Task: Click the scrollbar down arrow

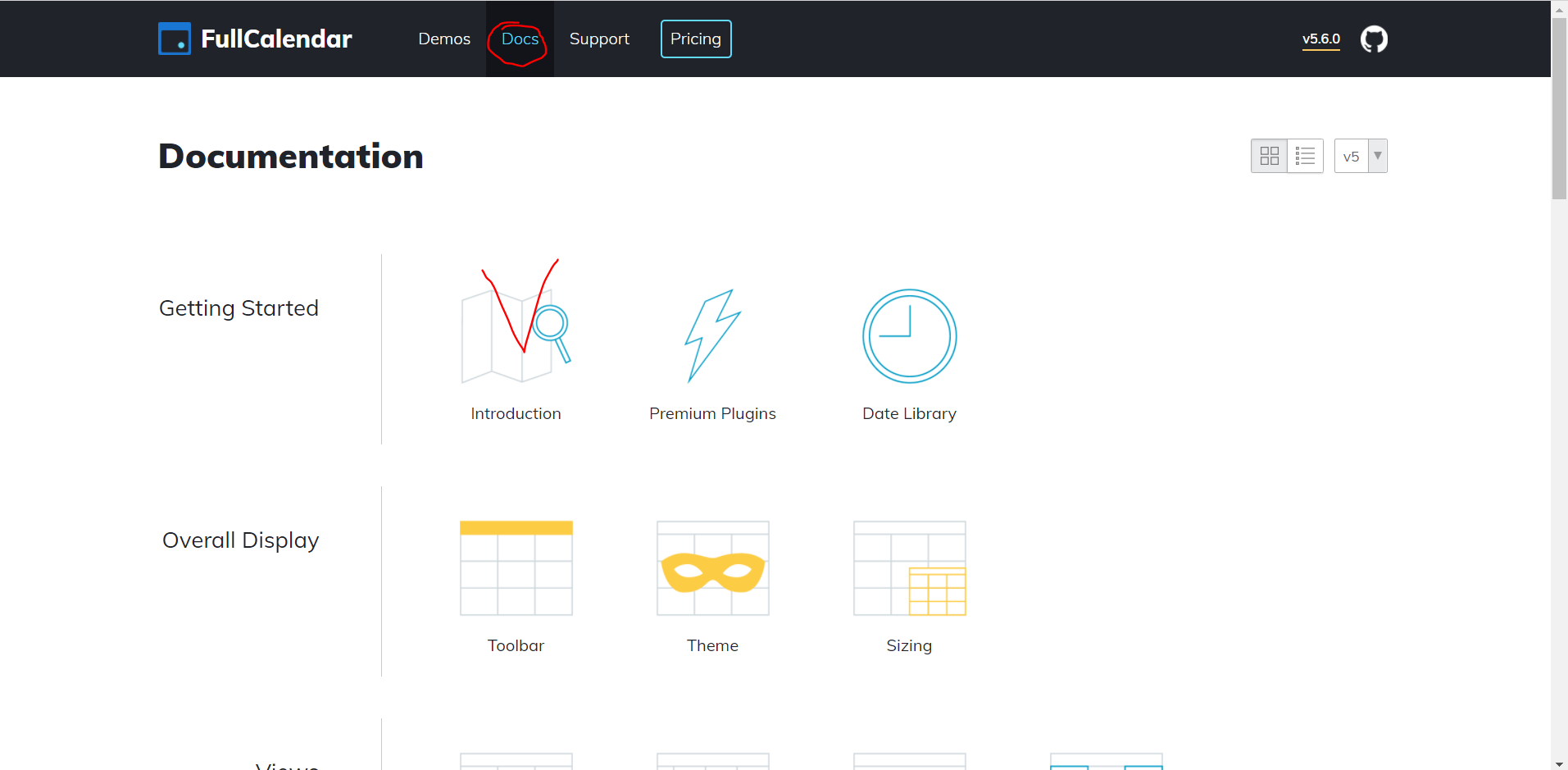Action: [x=1559, y=763]
